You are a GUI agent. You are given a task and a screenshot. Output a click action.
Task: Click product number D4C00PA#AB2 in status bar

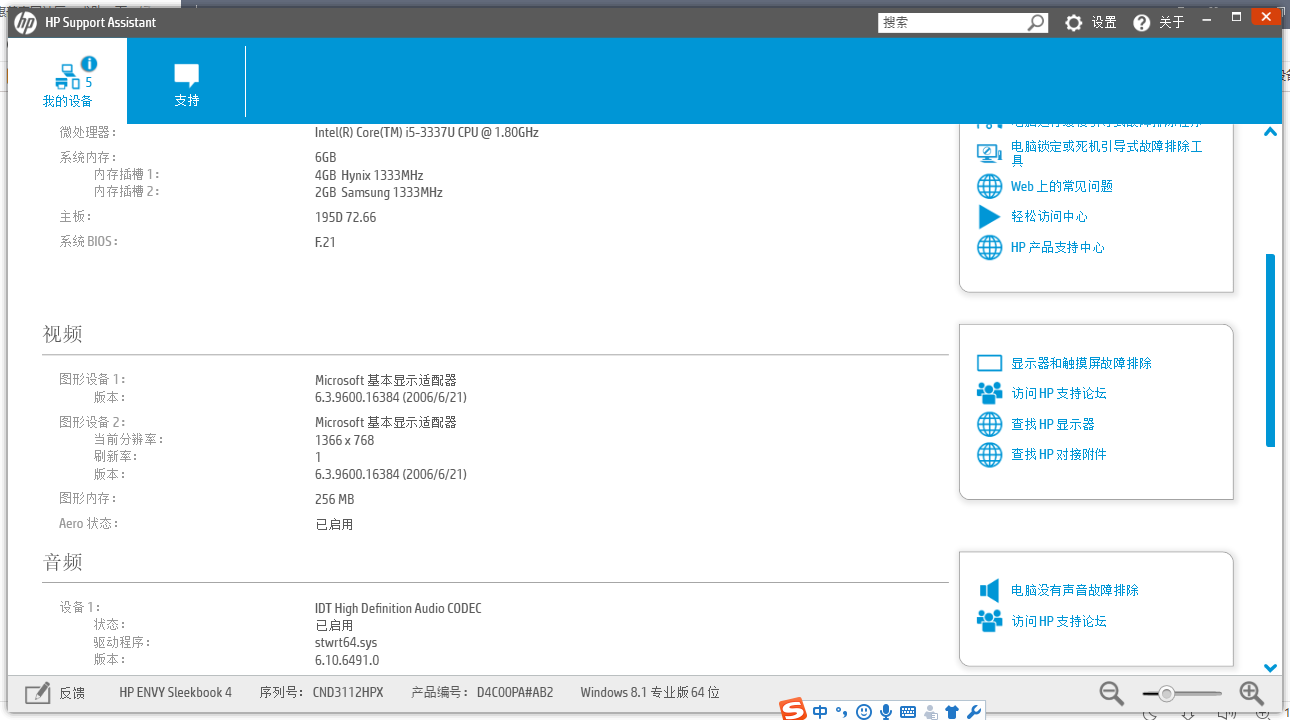(x=515, y=692)
